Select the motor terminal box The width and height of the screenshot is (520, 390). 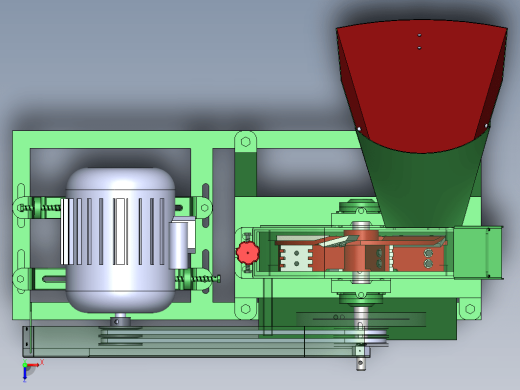tap(182, 242)
